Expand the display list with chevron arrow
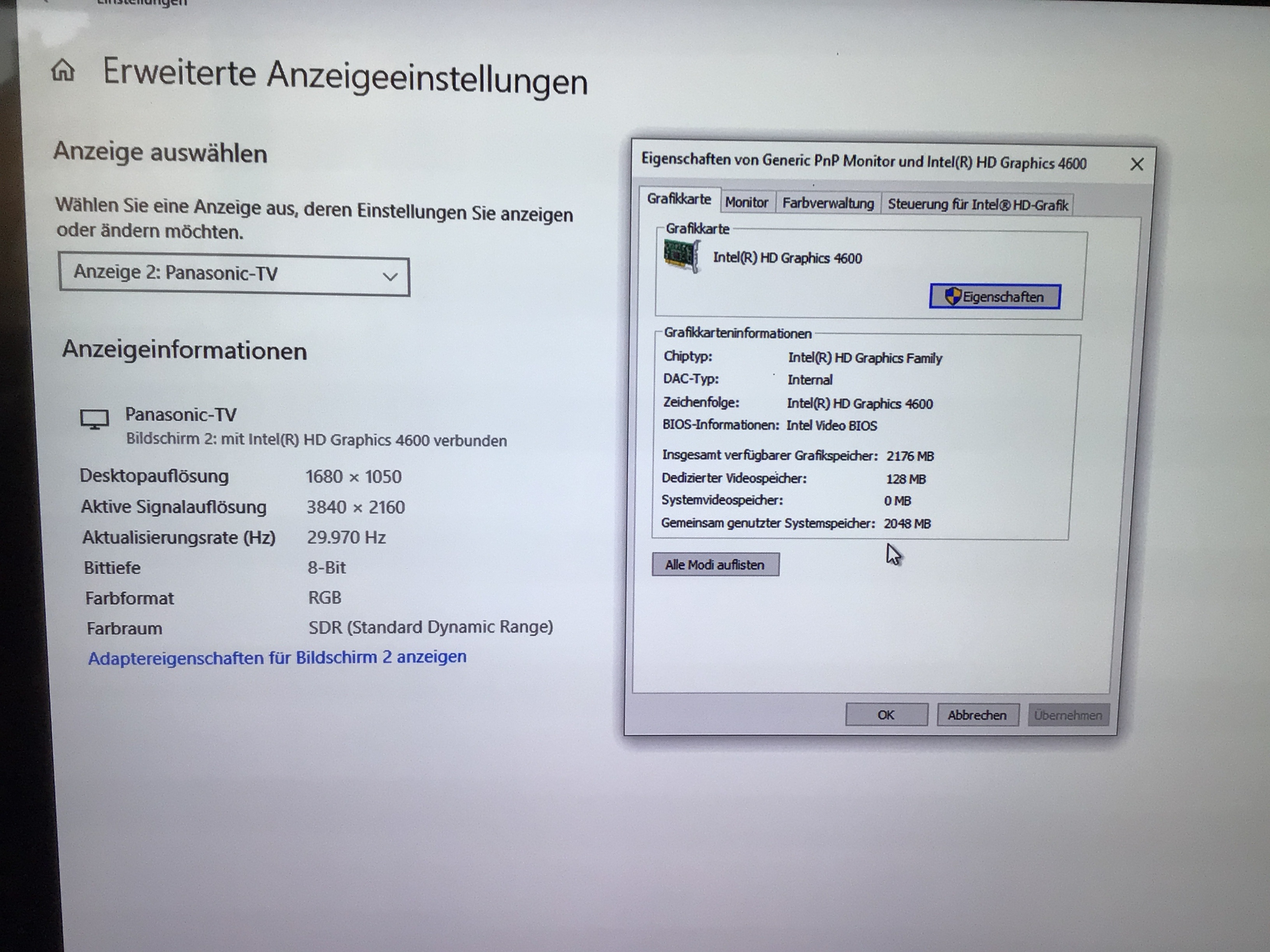The height and width of the screenshot is (952, 1270). tap(390, 278)
